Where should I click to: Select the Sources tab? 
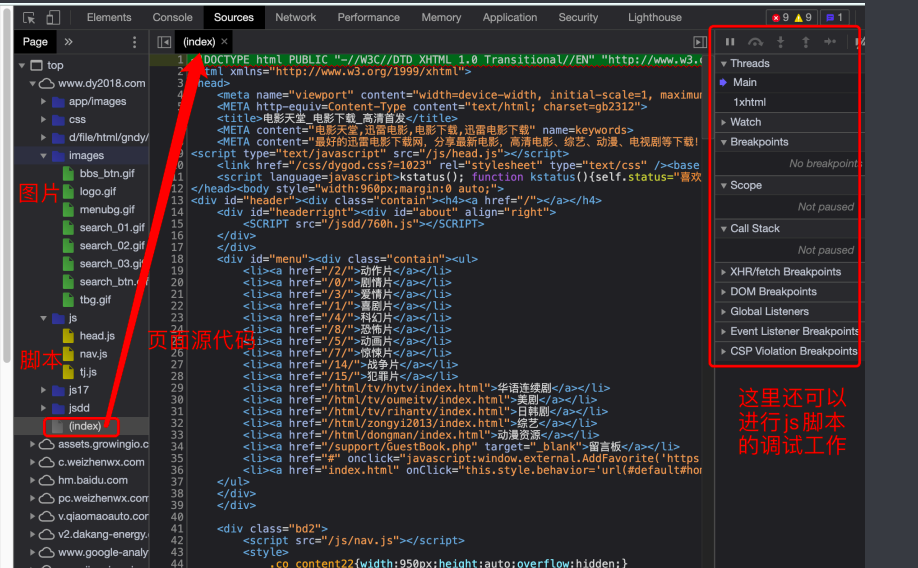234,18
